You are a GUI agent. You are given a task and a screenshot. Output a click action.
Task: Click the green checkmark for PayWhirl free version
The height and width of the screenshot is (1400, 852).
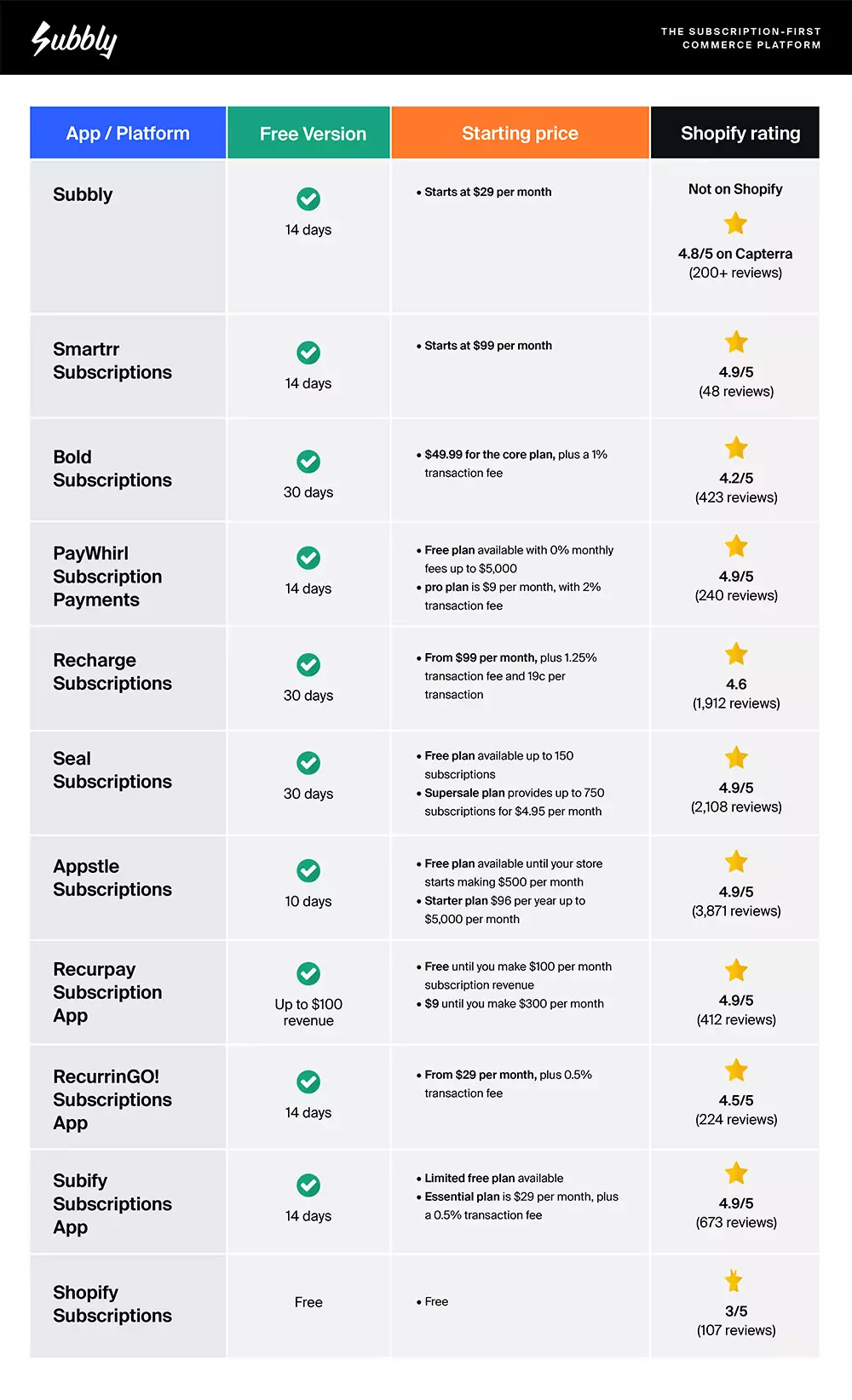308,558
